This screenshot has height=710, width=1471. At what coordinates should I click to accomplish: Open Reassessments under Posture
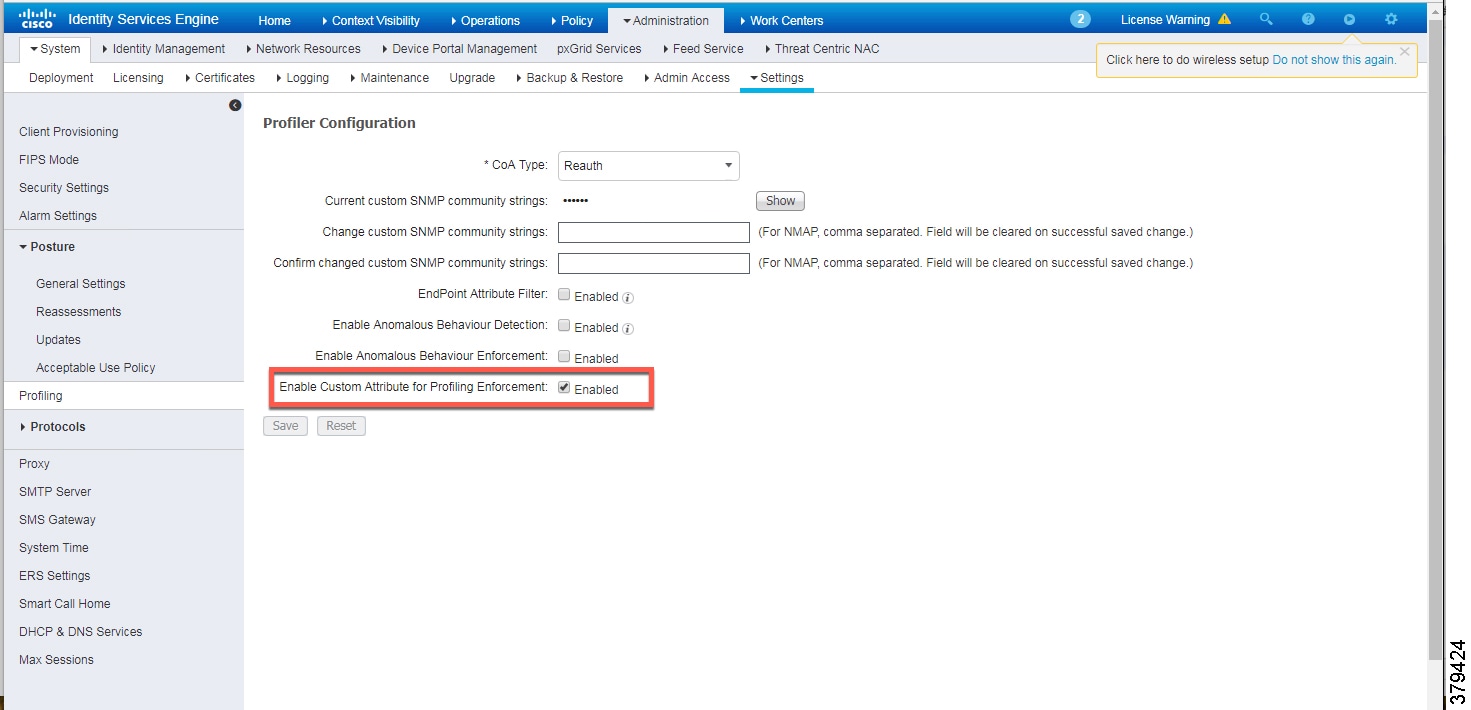tap(78, 312)
